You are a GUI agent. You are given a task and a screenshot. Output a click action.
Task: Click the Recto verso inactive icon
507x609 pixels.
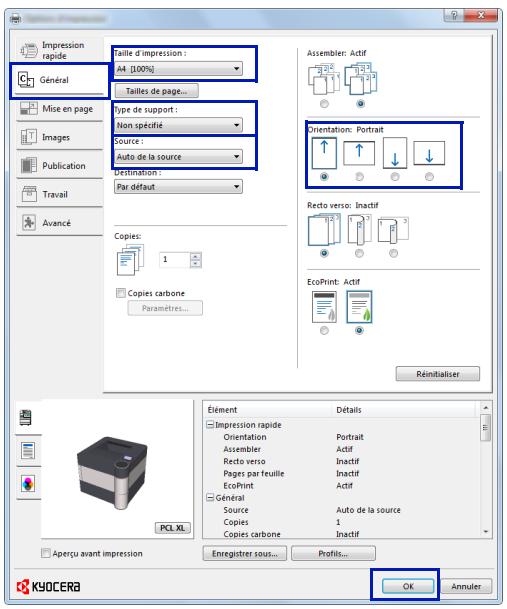coord(324,230)
